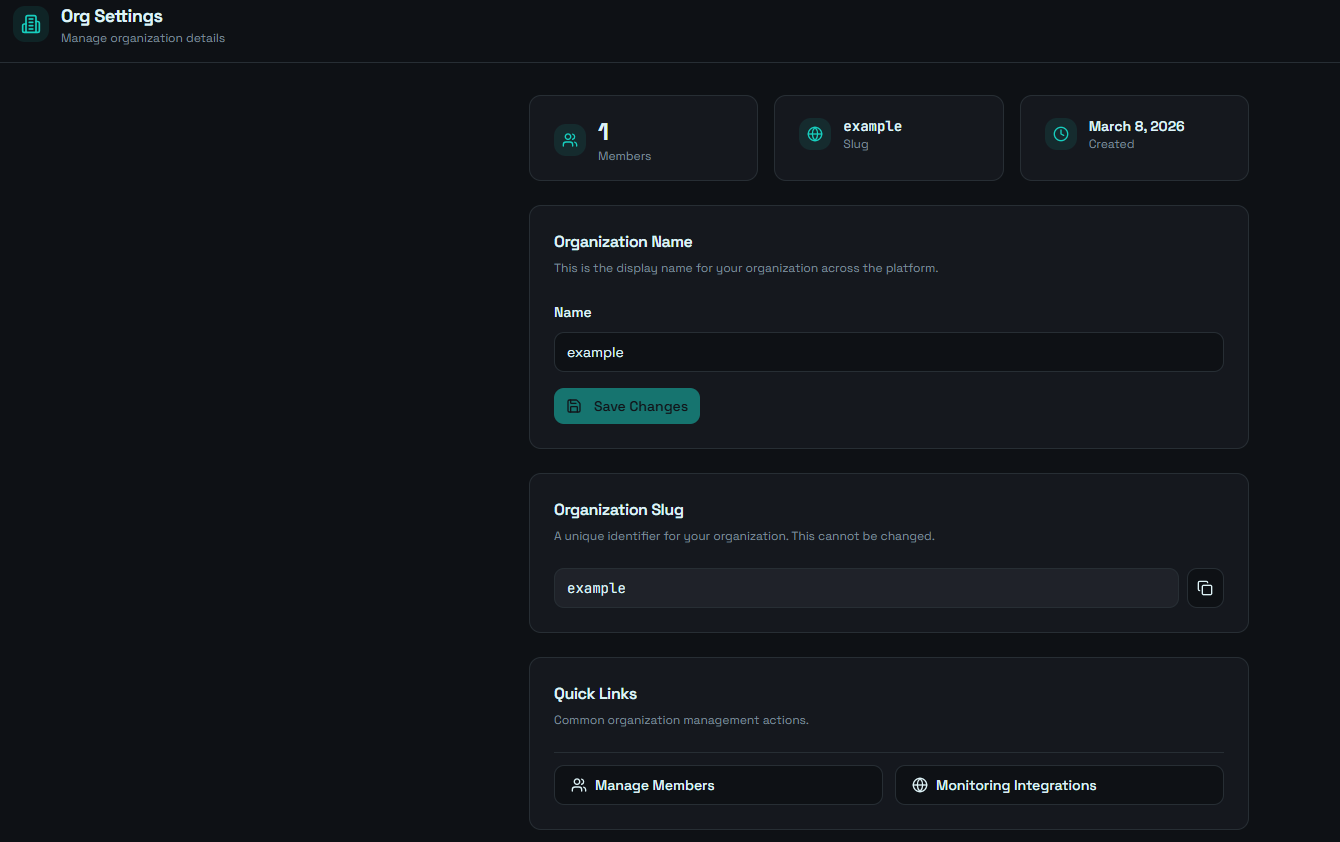The width and height of the screenshot is (1340, 842).
Task: Click the 'Quick Links' section heading
Action: coord(596,694)
